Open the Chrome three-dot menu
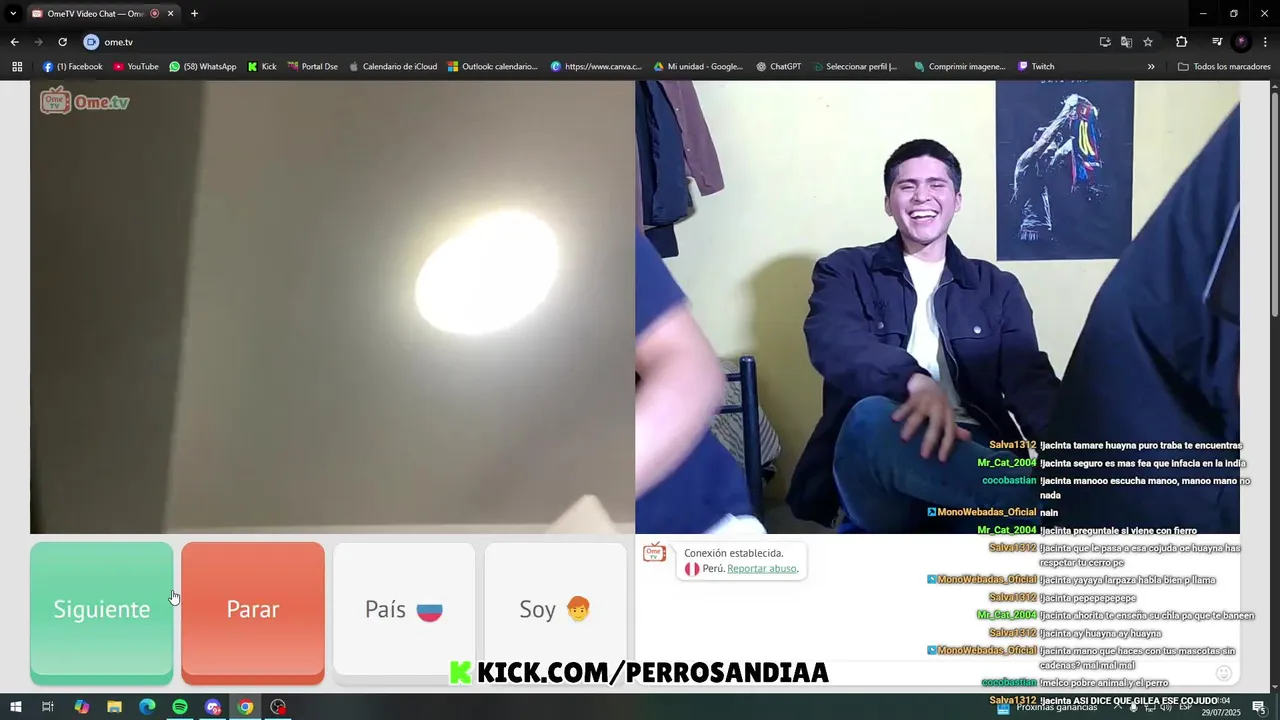 click(1266, 42)
